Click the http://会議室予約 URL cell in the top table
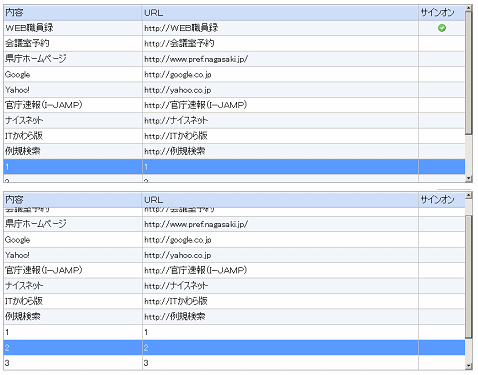The width and height of the screenshot is (478, 375). click(x=280, y=43)
